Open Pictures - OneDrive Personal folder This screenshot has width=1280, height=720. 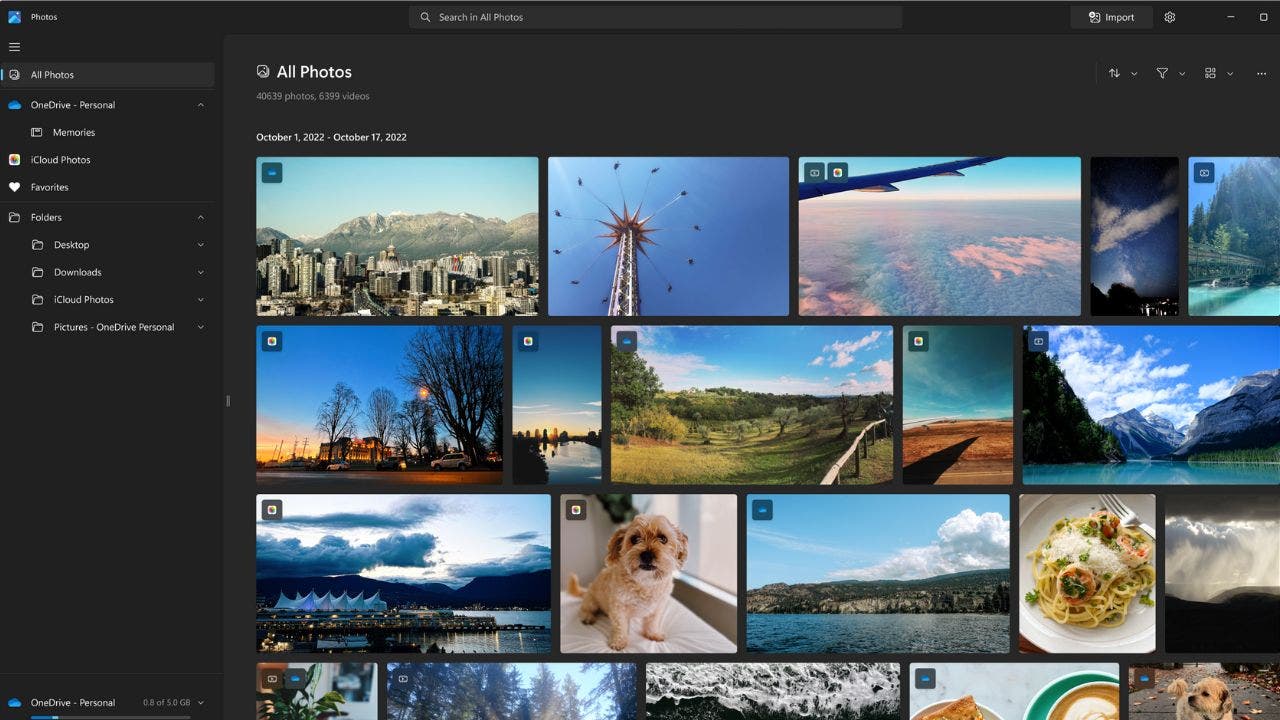[x=114, y=327]
